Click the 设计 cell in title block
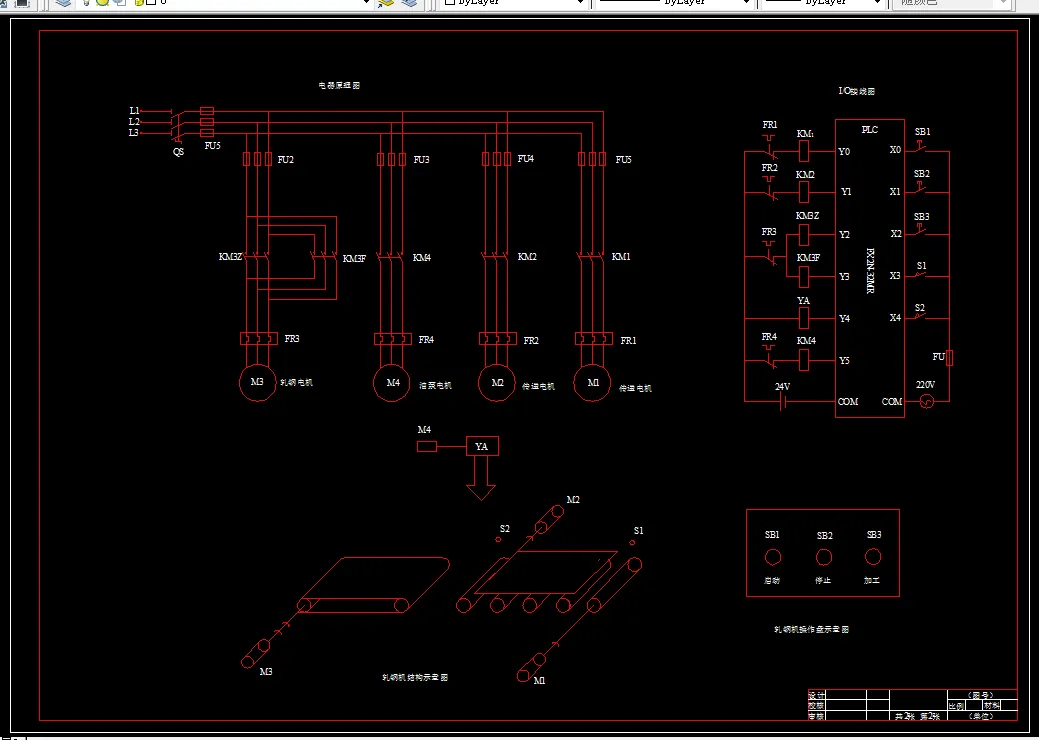The height and width of the screenshot is (740, 1039). tap(816, 696)
